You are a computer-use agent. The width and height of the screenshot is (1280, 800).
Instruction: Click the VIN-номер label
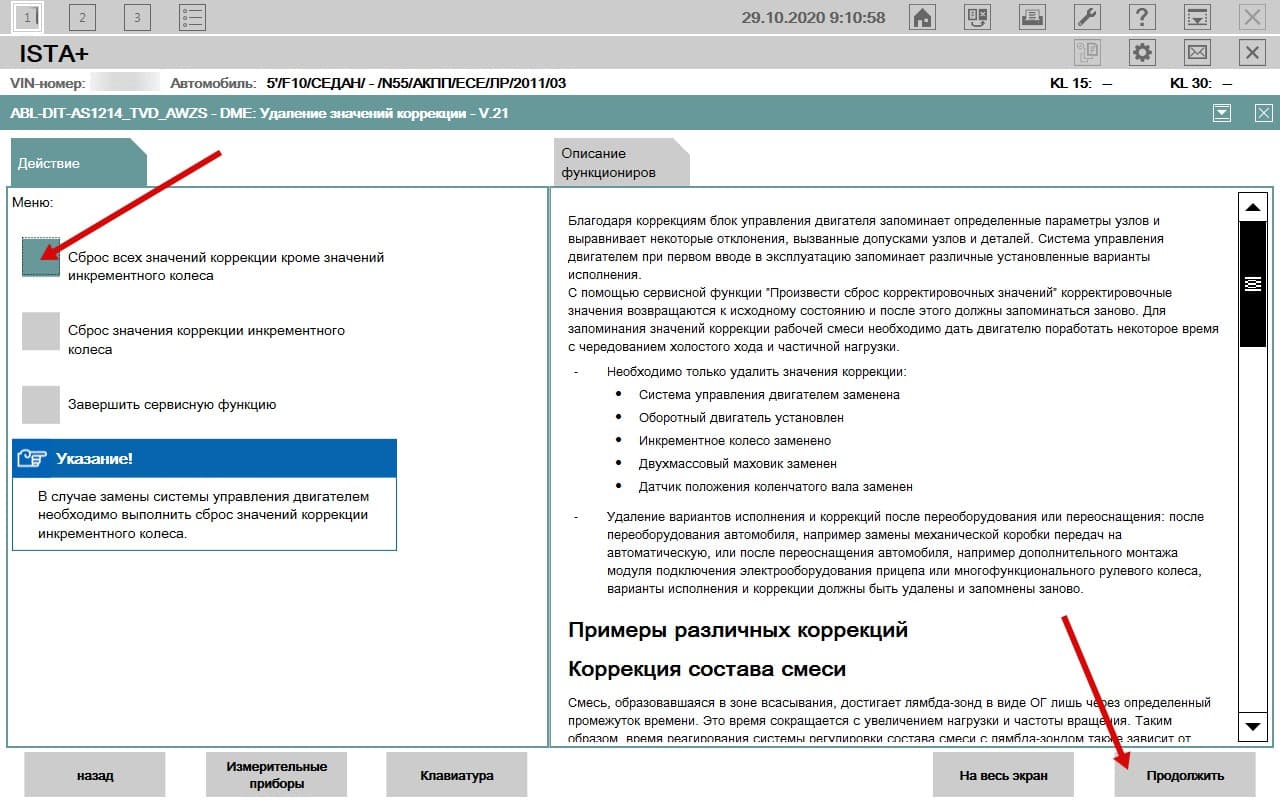click(x=47, y=83)
